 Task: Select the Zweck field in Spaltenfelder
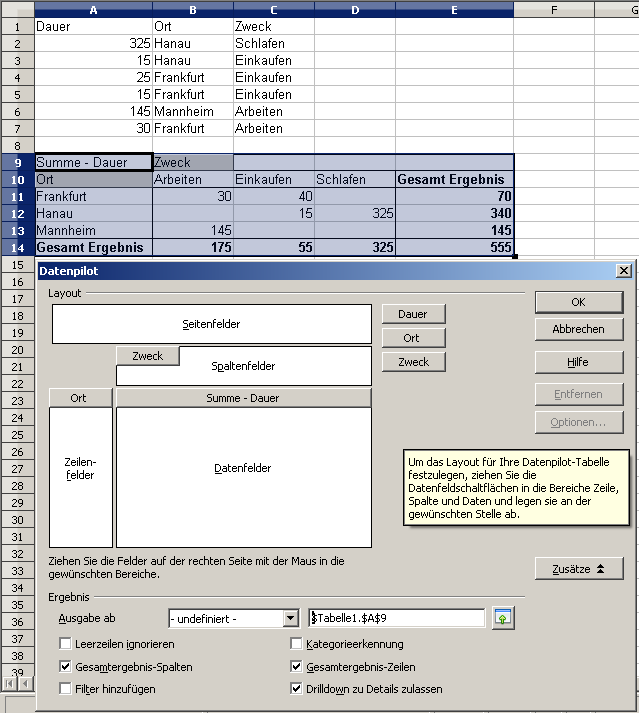point(147,355)
